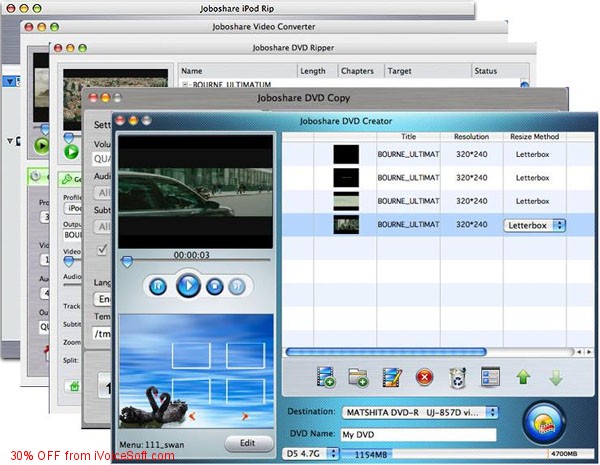The image size is (600, 465).
Task: Open the D5 4.7G disc size dropdown
Action: coord(311,454)
